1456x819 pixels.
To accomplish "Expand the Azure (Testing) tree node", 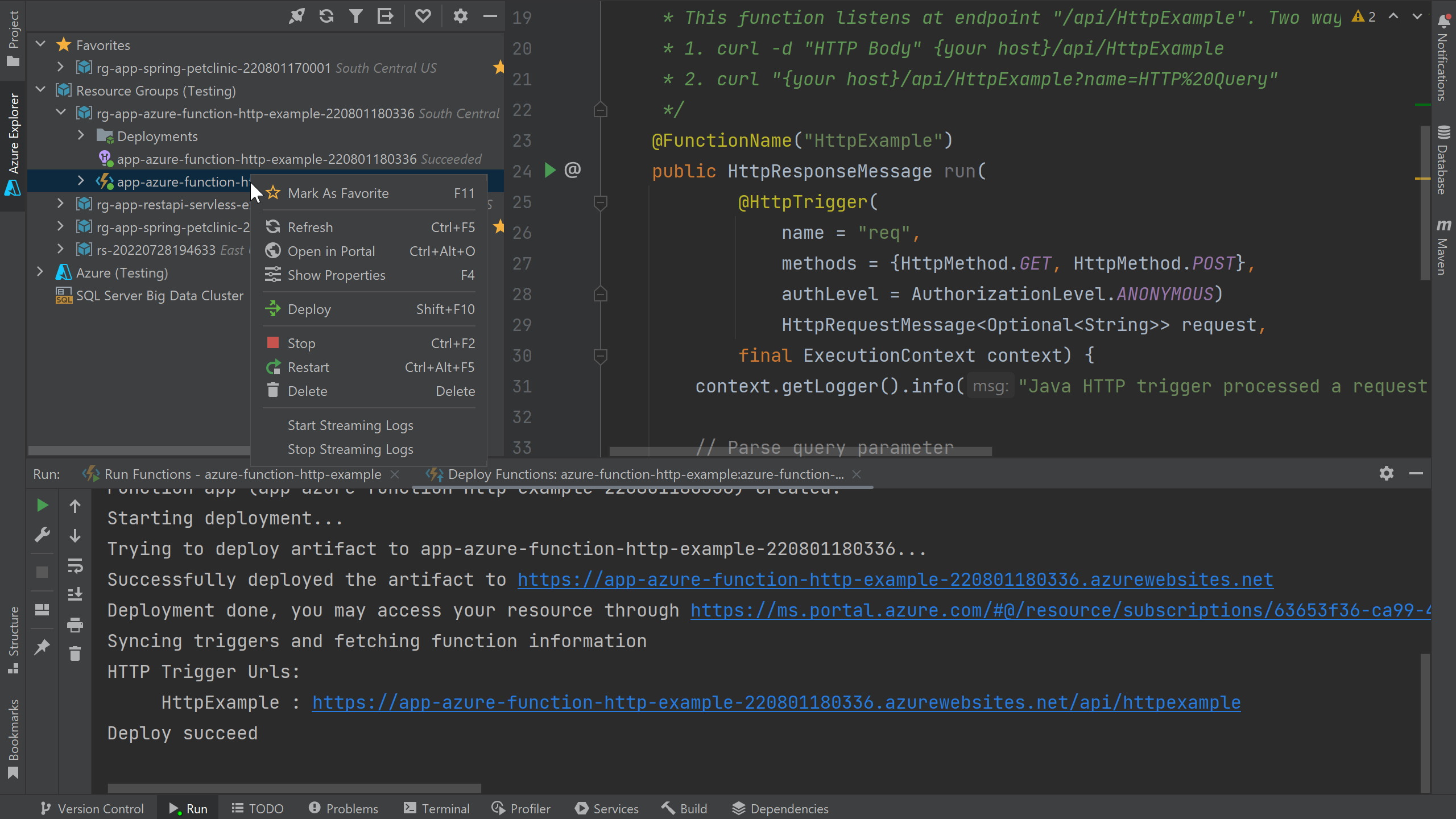I will coord(40,272).
